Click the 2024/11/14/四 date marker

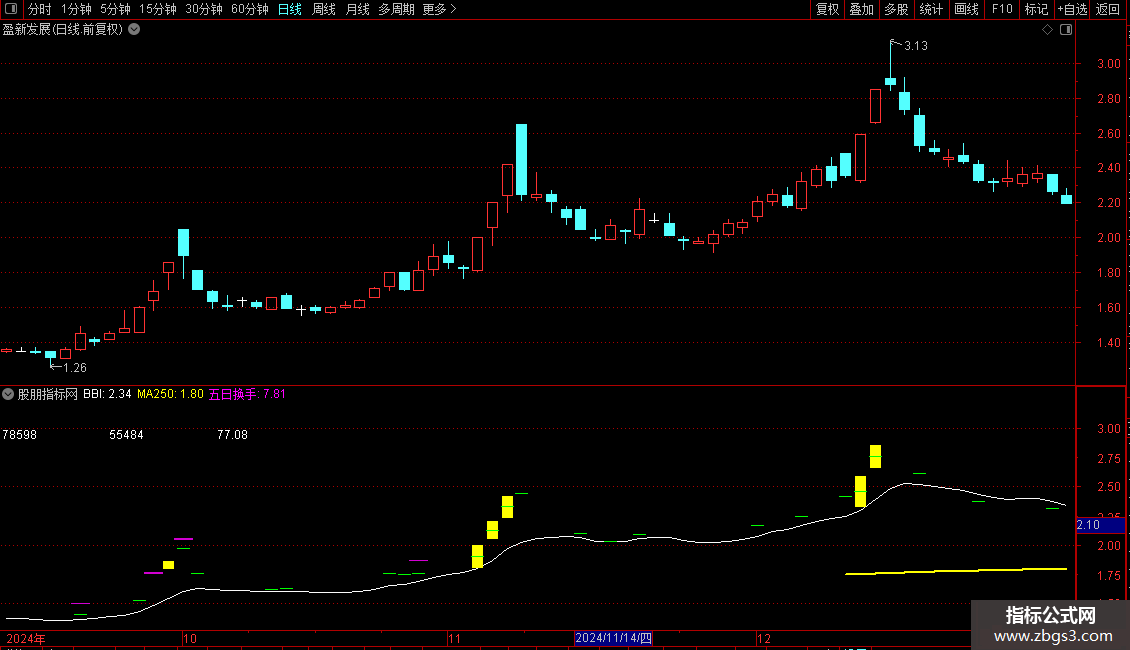pos(613,638)
